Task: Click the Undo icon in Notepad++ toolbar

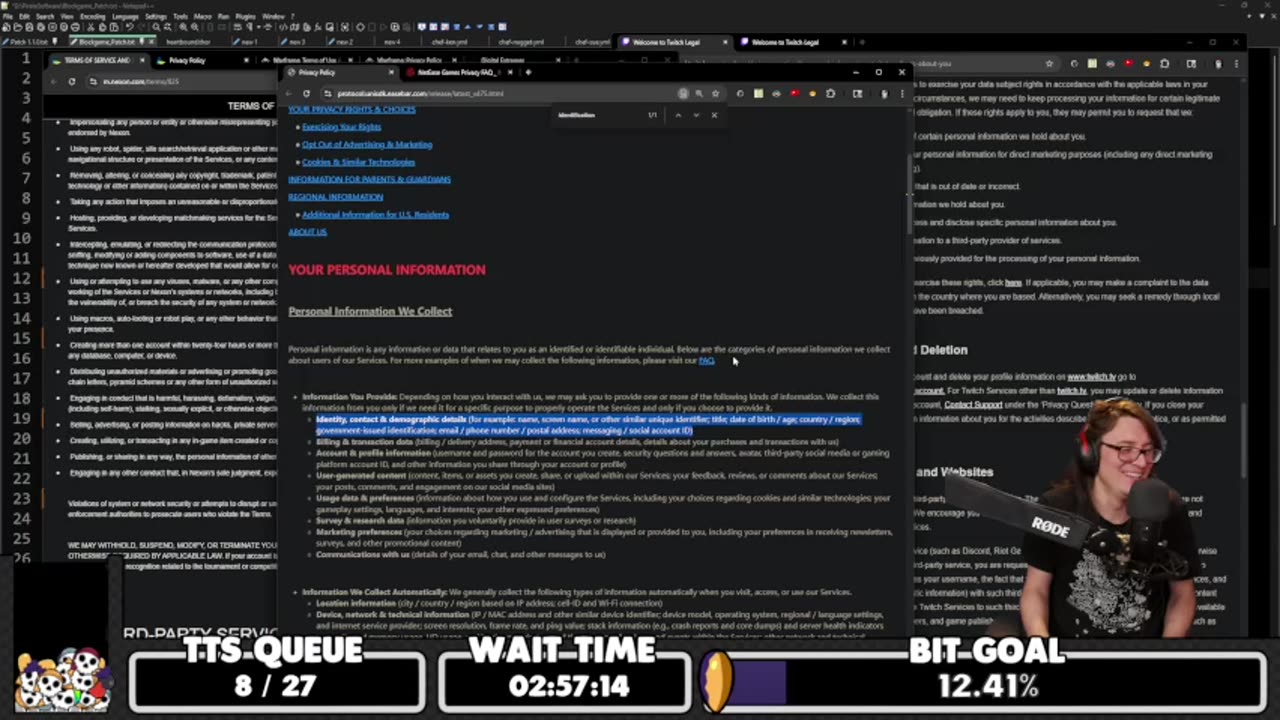Action: click(x=130, y=27)
